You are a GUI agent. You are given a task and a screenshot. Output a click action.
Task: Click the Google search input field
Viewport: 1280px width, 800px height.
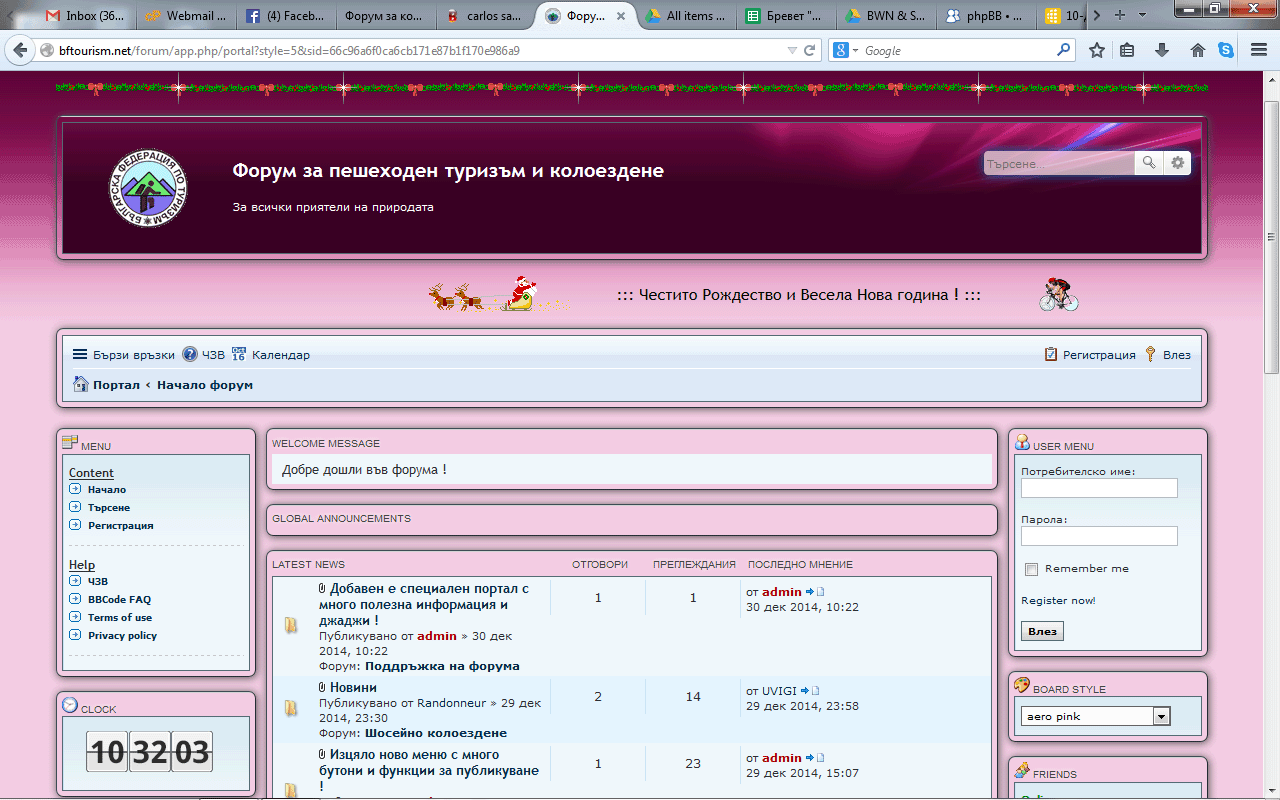(958, 50)
